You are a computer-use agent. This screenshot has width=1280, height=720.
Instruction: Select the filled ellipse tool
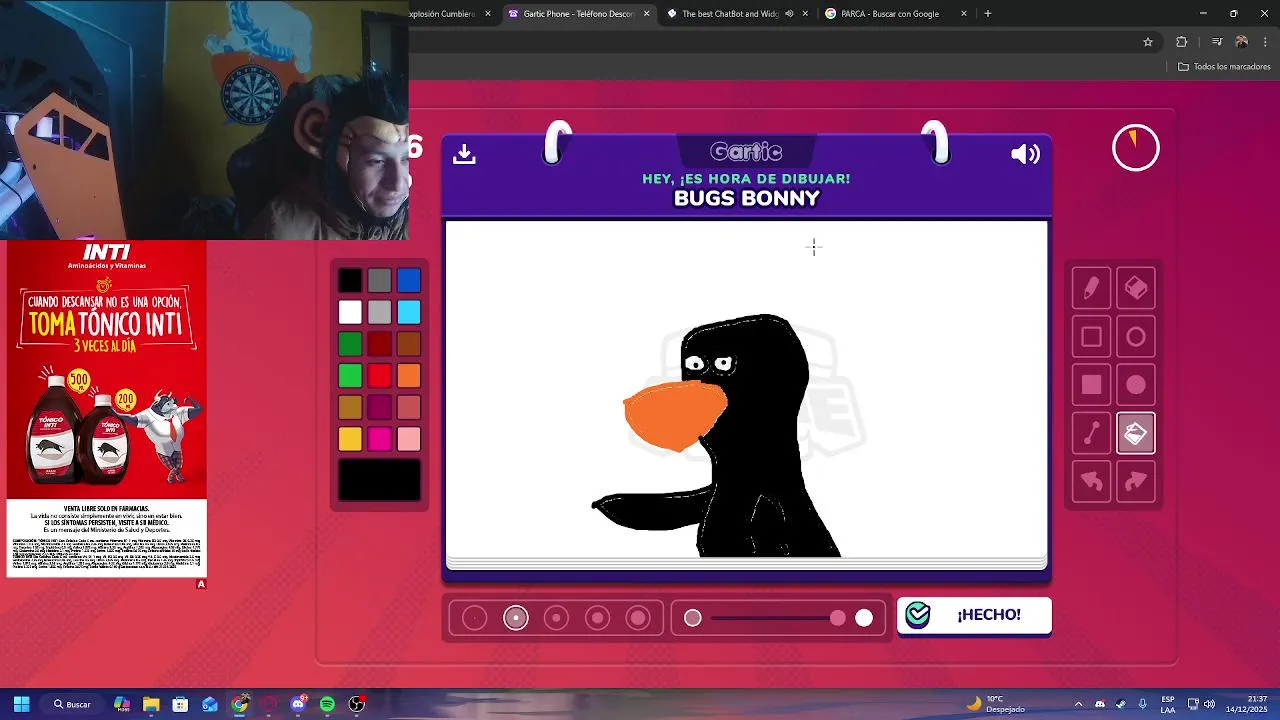click(1136, 385)
